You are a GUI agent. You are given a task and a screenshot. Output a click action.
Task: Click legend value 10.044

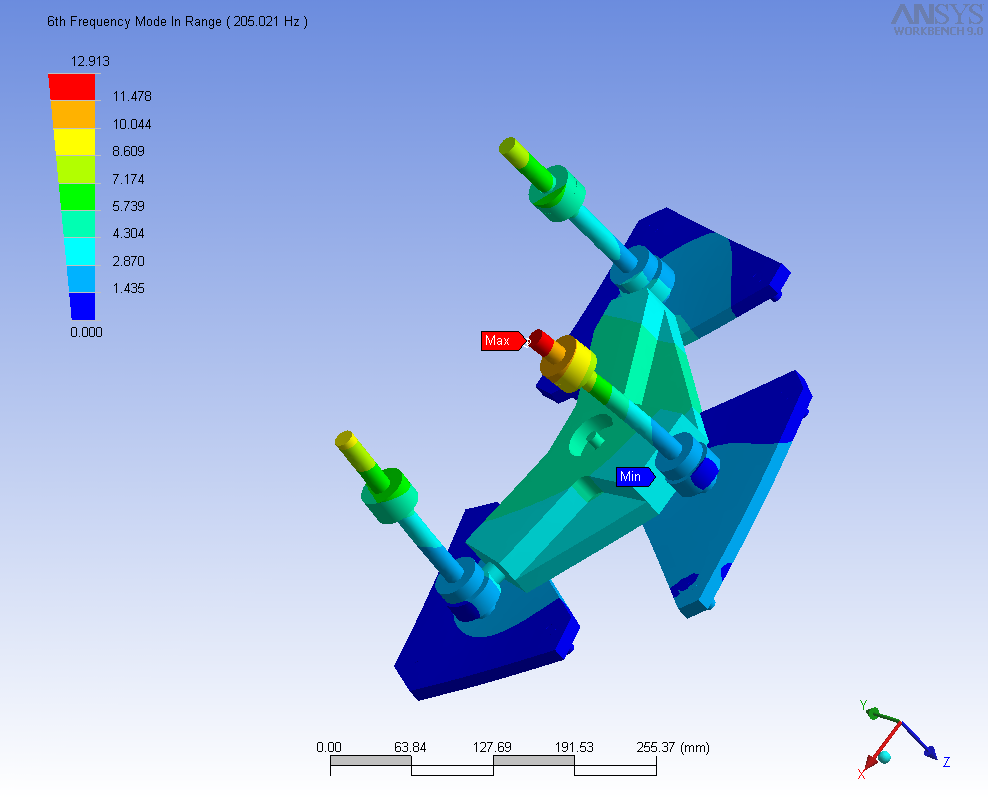click(132, 124)
